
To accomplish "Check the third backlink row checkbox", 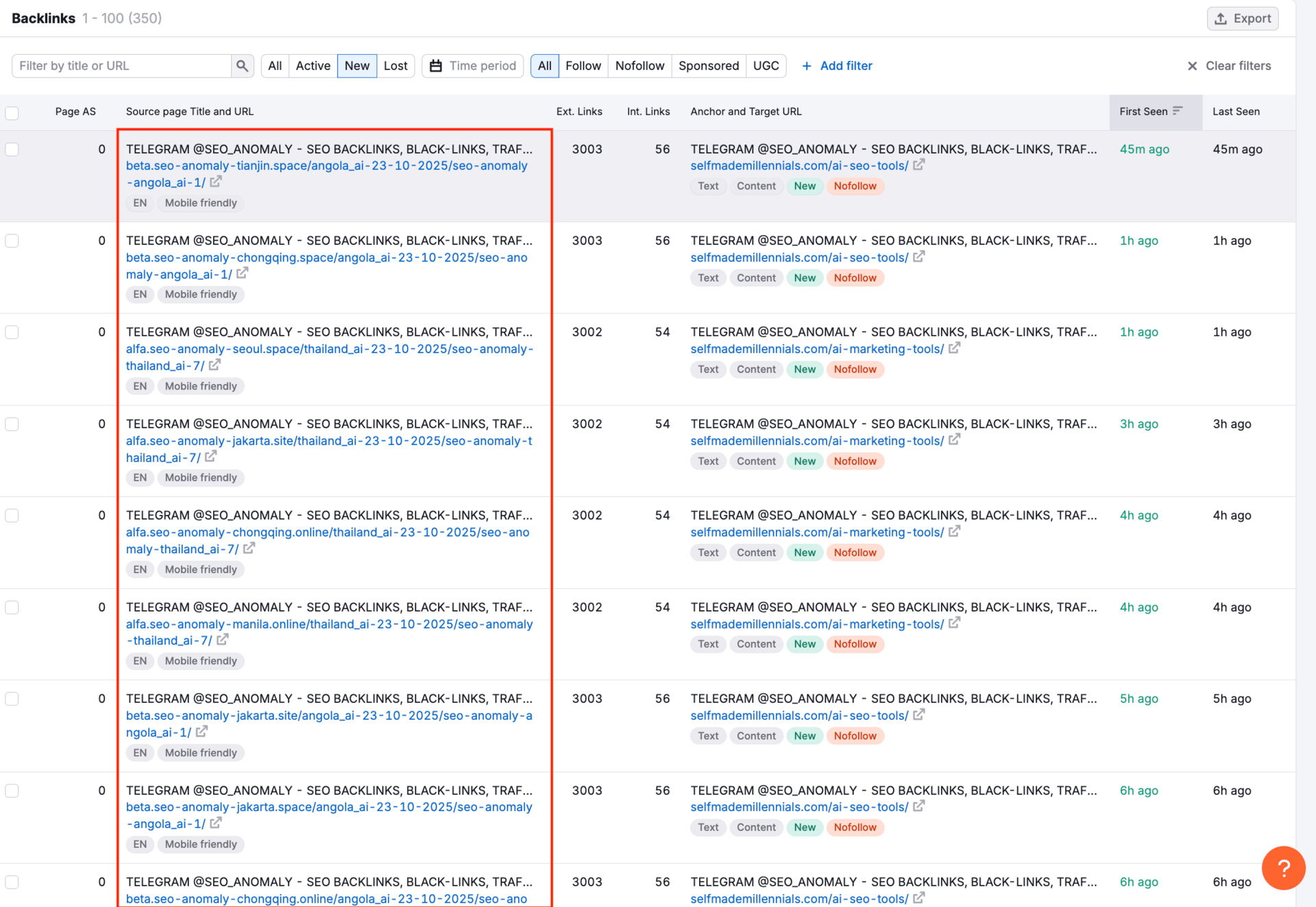I will pyautogui.click(x=12, y=332).
